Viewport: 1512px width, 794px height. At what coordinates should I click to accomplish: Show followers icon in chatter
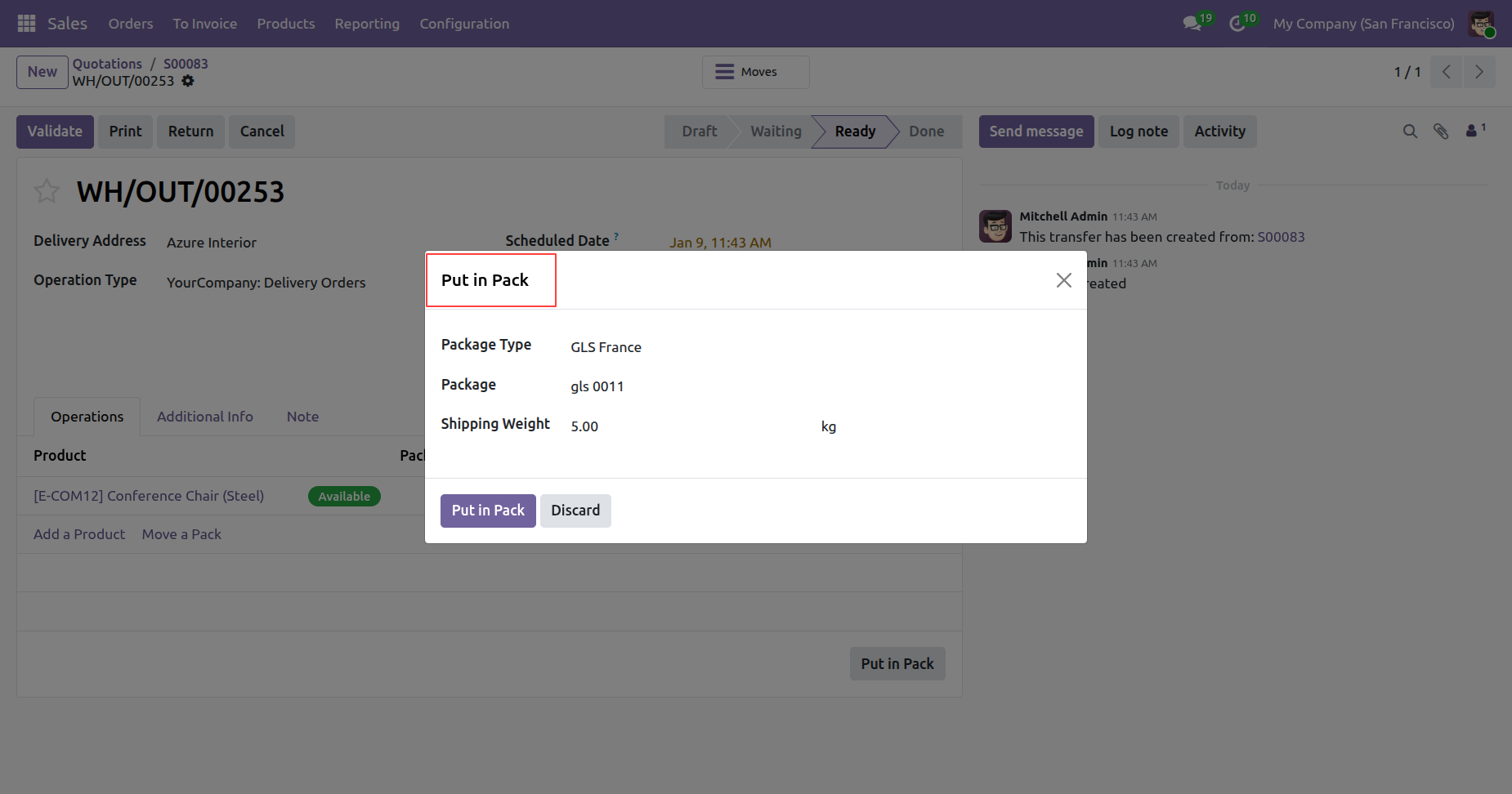tap(1475, 131)
